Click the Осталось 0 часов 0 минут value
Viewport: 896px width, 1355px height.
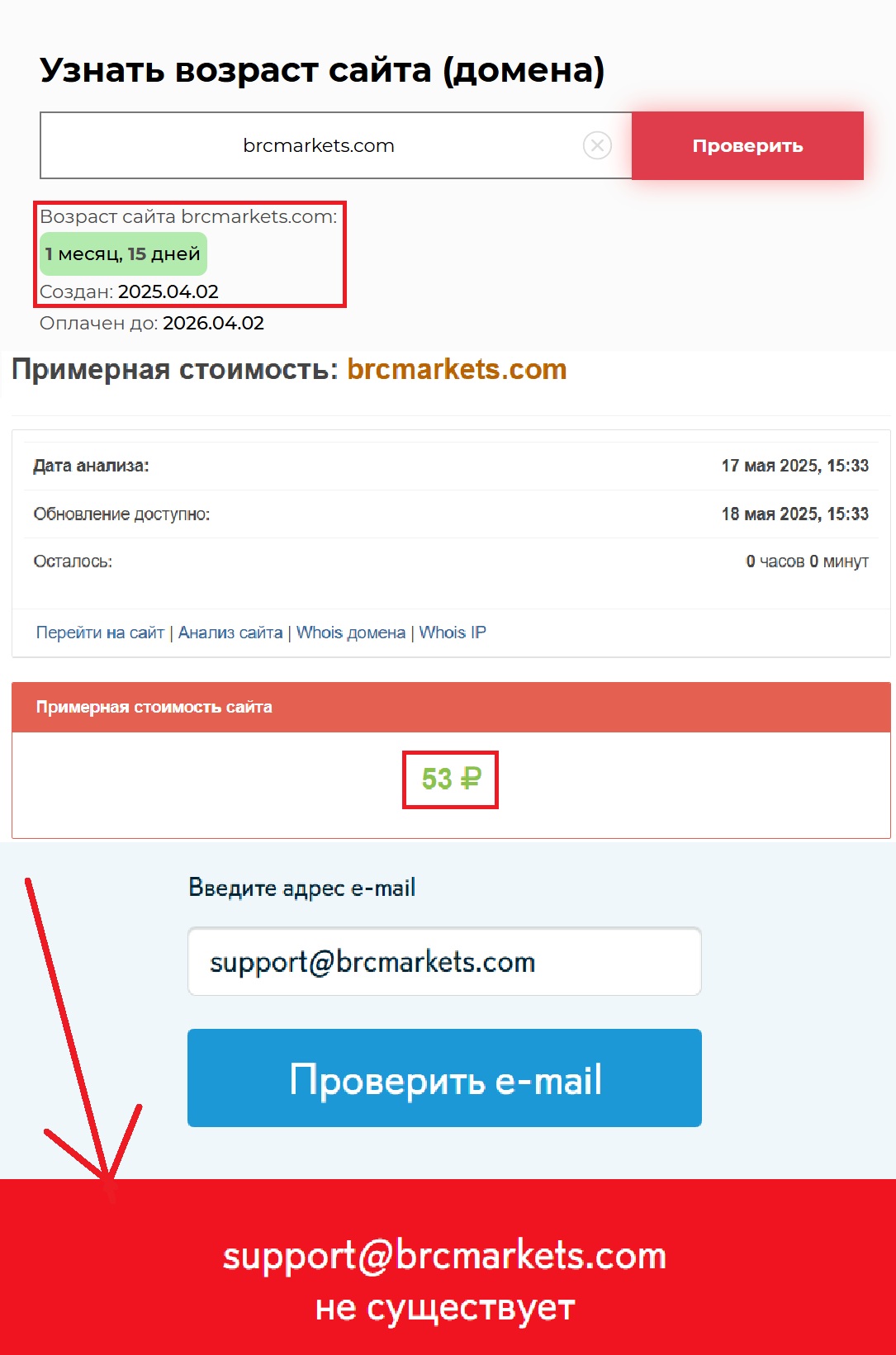coord(807,561)
